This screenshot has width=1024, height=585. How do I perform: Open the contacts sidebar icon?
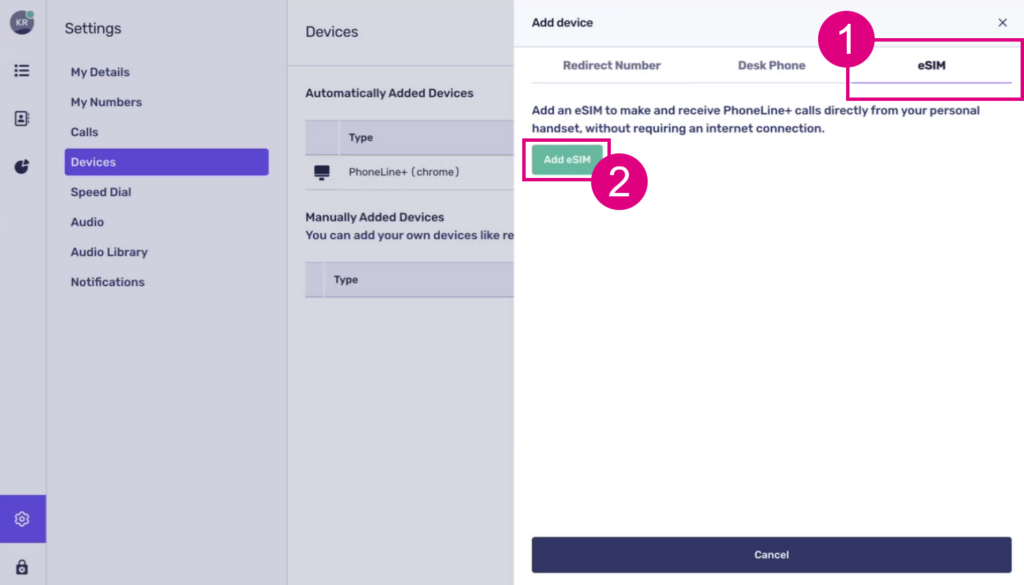(x=22, y=118)
